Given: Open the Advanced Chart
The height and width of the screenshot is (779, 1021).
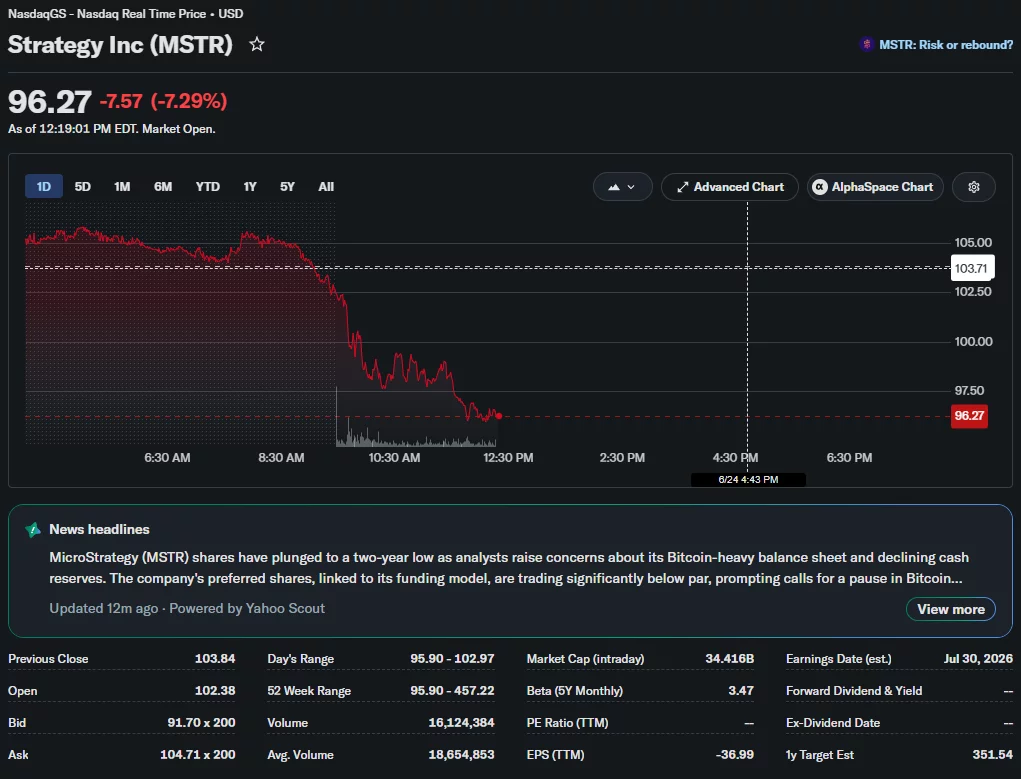Looking at the screenshot, I should 730,187.
